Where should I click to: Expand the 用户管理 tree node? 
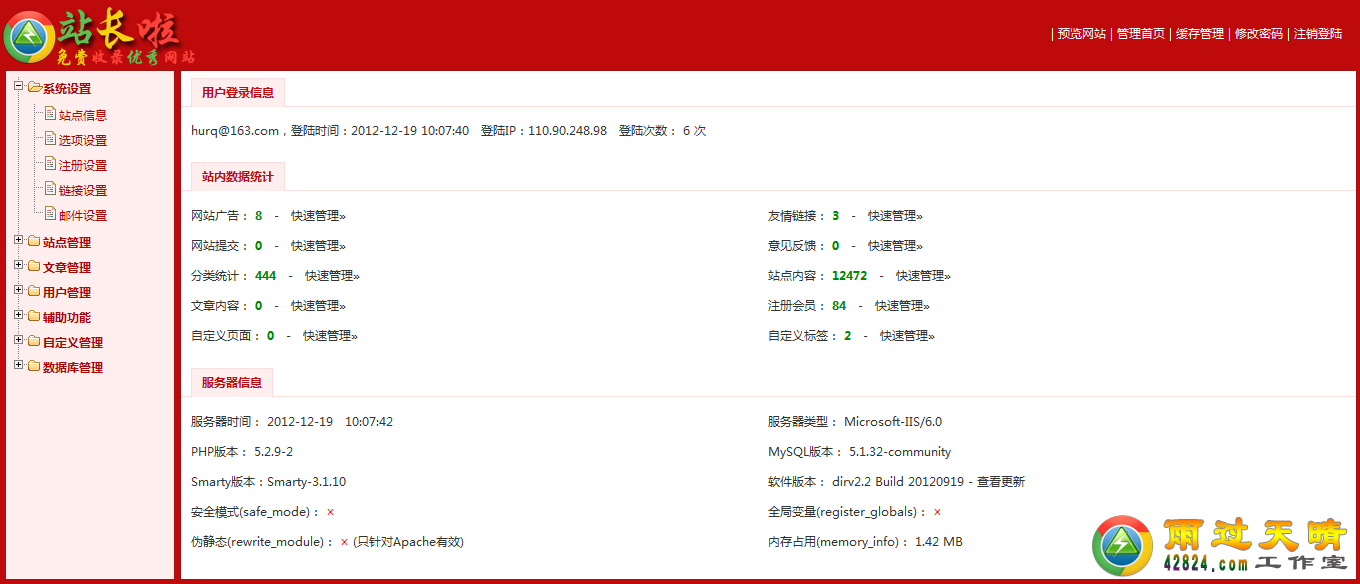click(18, 290)
